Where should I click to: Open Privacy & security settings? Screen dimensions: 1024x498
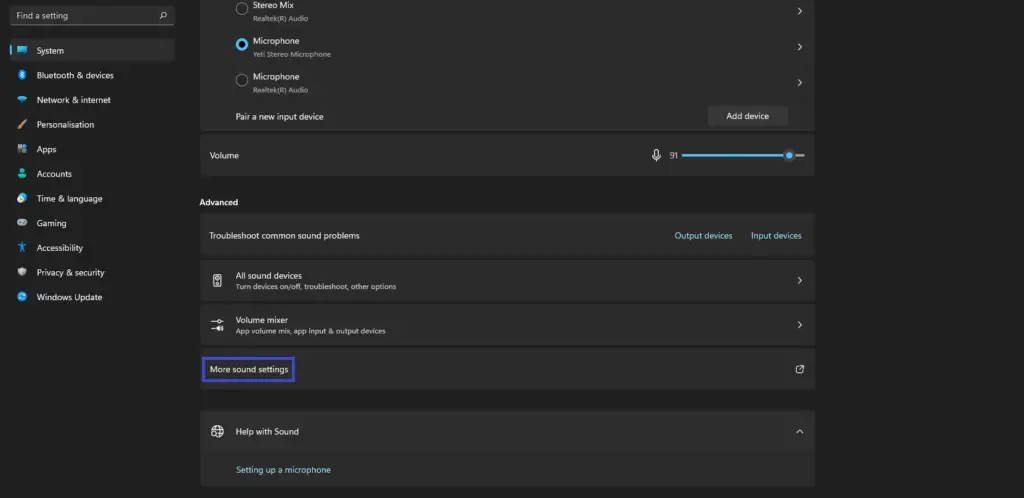[92, 272]
